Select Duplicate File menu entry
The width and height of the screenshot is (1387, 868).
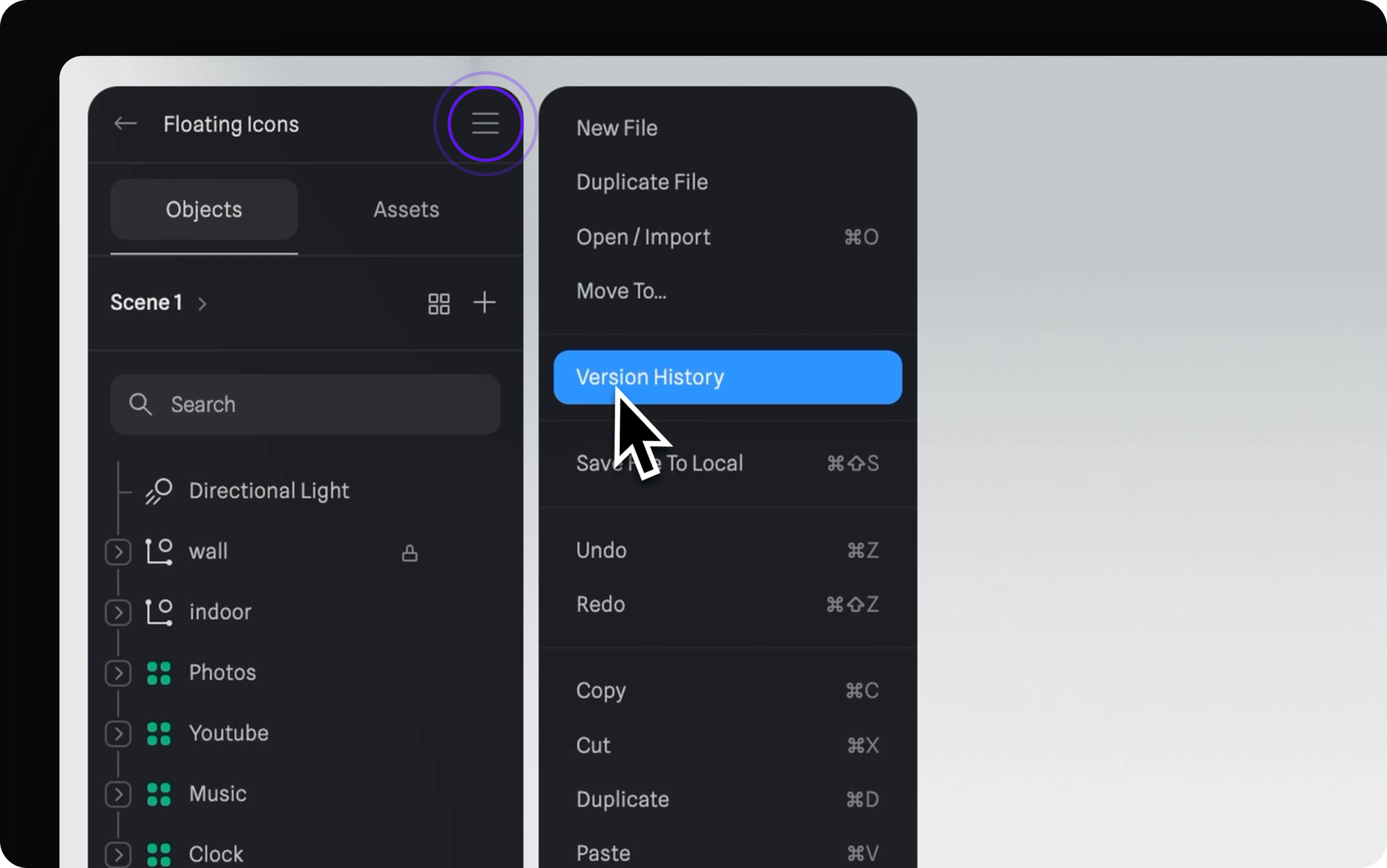click(x=641, y=182)
